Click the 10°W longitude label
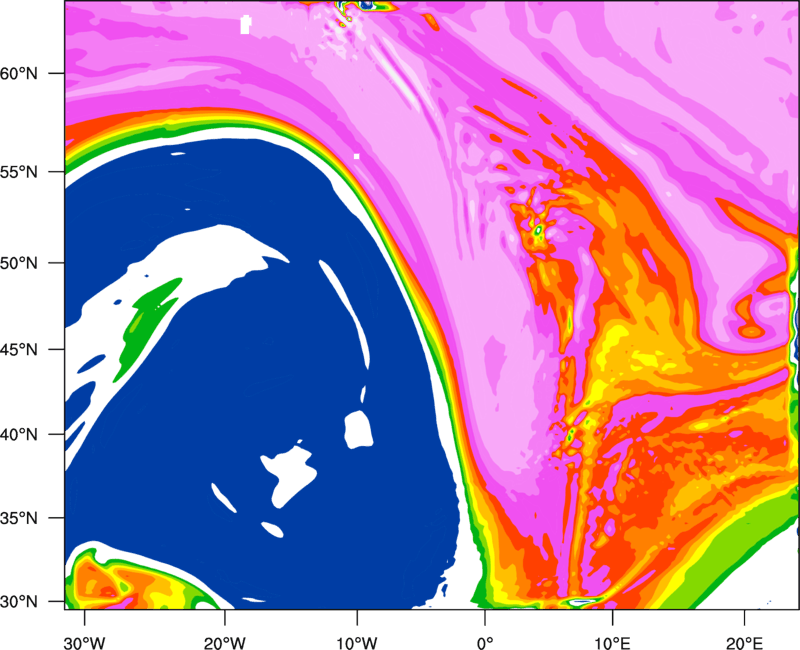 coord(357,643)
